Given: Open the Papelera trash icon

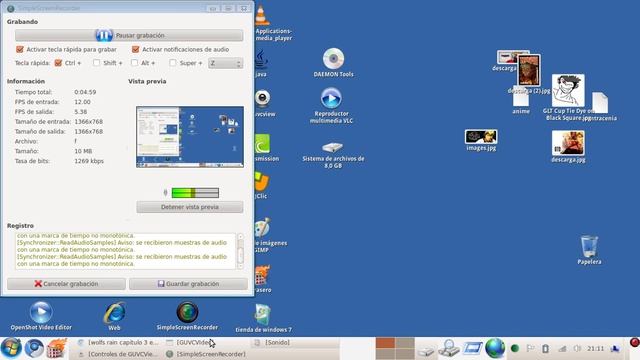Looking at the screenshot, I should pyautogui.click(x=589, y=246).
